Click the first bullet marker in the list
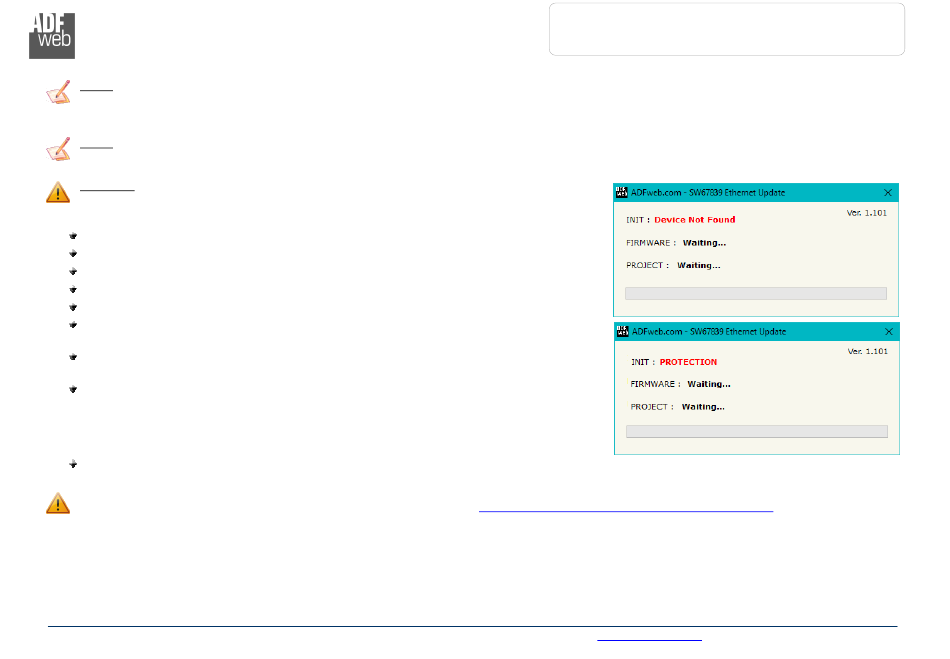The image size is (950, 659). (74, 236)
